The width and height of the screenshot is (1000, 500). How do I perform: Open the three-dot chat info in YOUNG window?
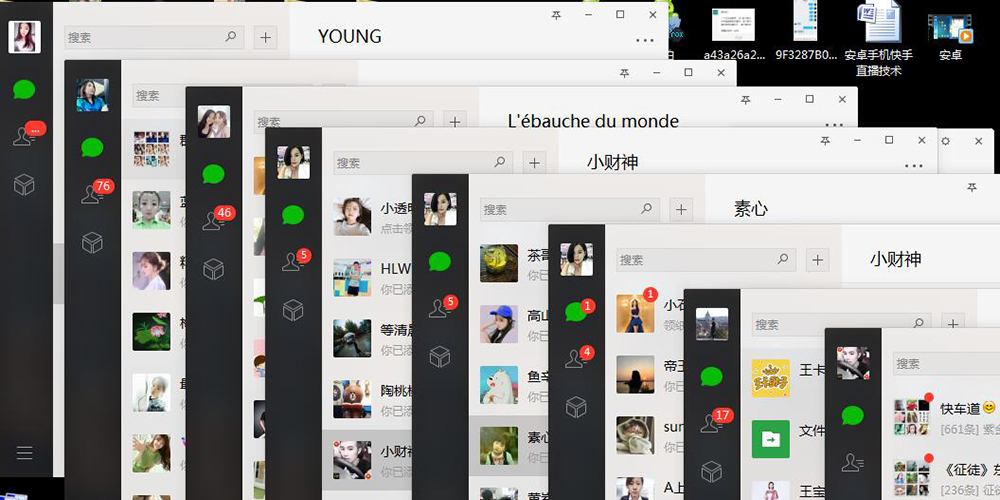645,40
